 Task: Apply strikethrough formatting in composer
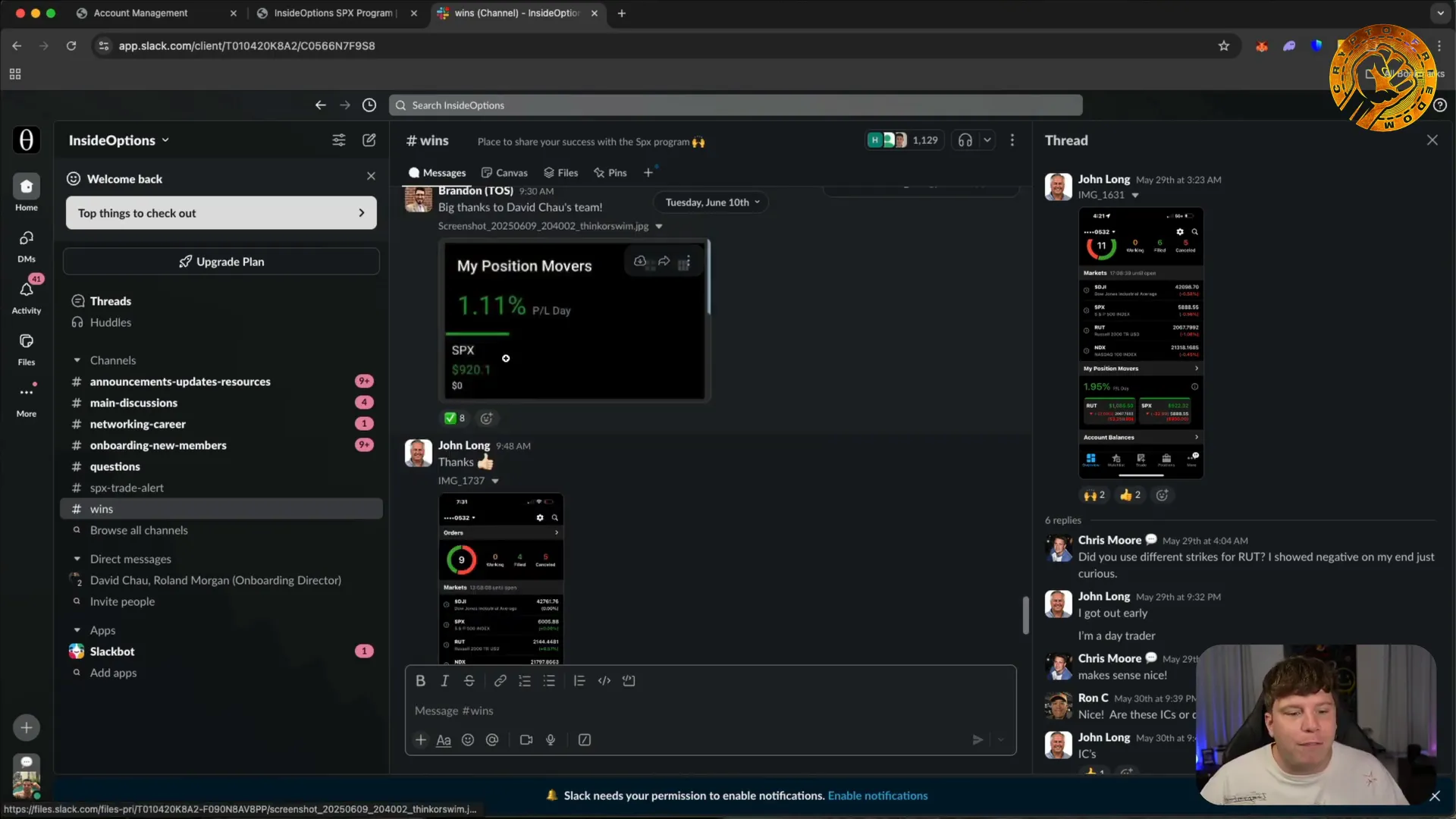pyautogui.click(x=469, y=681)
